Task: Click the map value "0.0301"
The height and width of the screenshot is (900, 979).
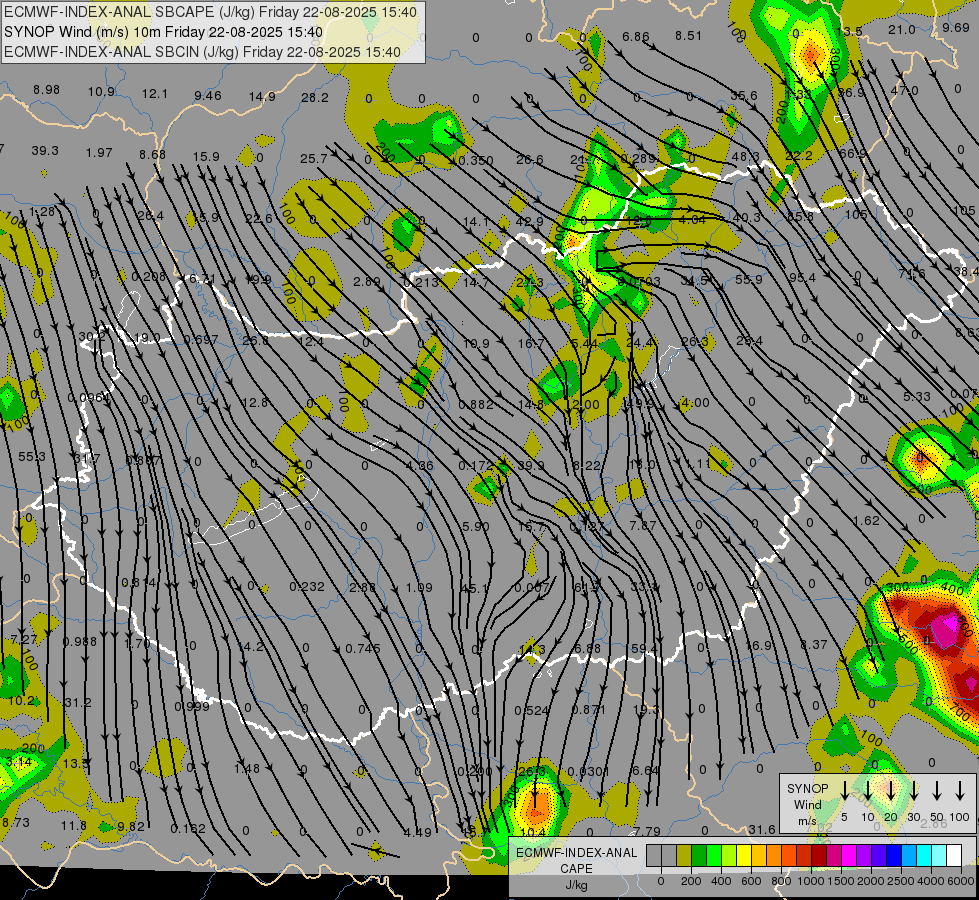Action: click(589, 771)
